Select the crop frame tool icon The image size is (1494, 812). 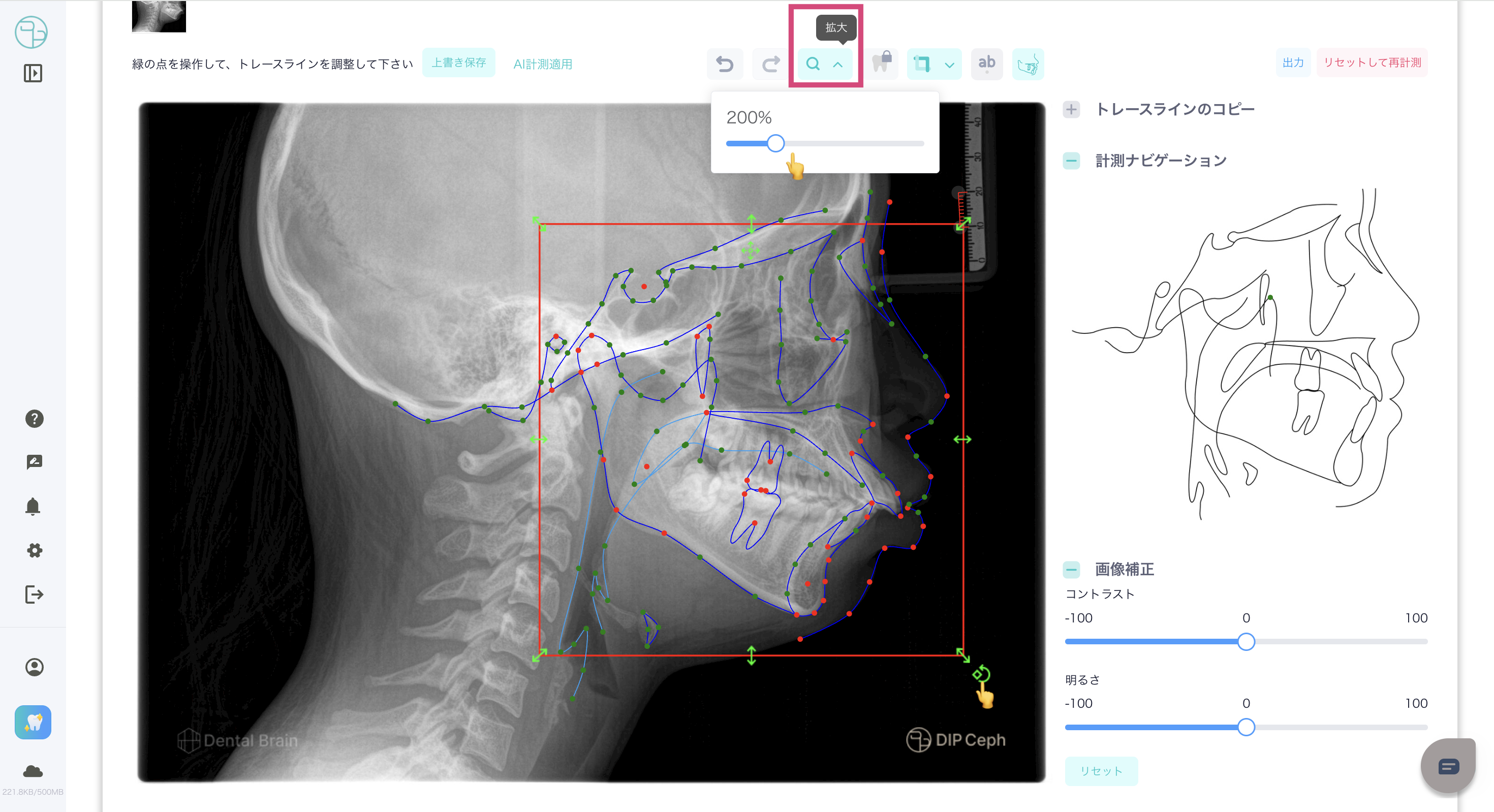(922, 64)
